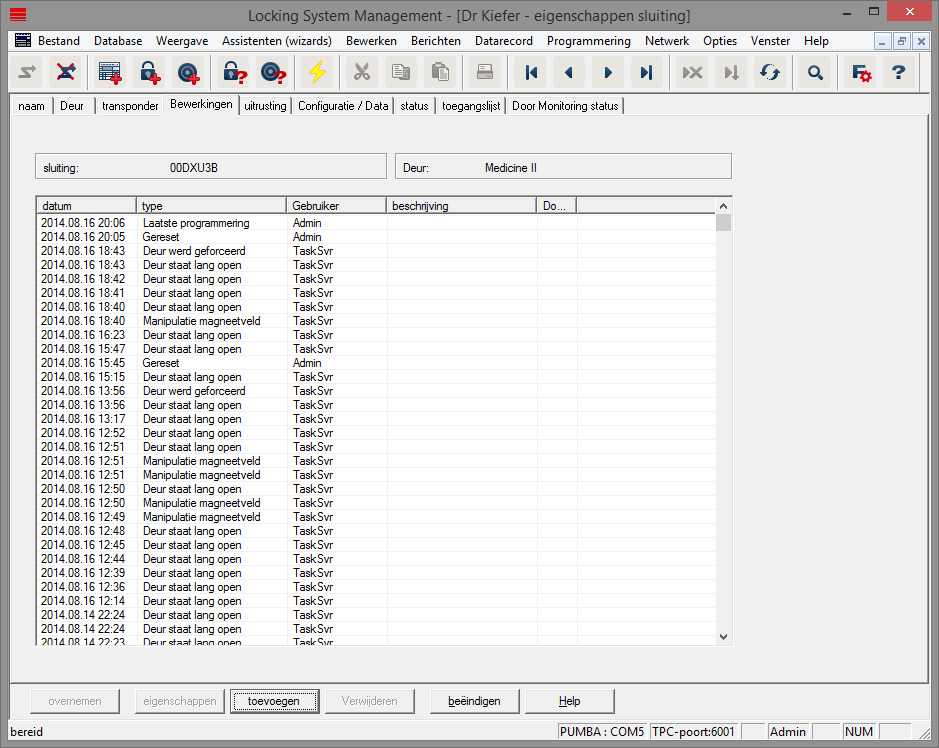The height and width of the screenshot is (748, 939).
Task: Click the lightning bolt programming icon
Action: (317, 72)
